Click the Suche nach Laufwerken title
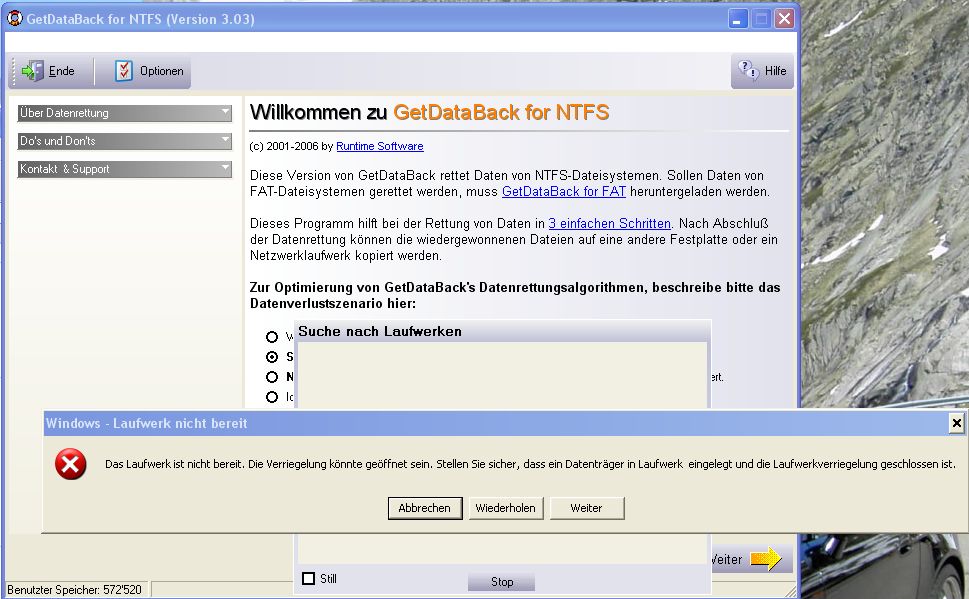The width and height of the screenshot is (969, 599). point(379,331)
